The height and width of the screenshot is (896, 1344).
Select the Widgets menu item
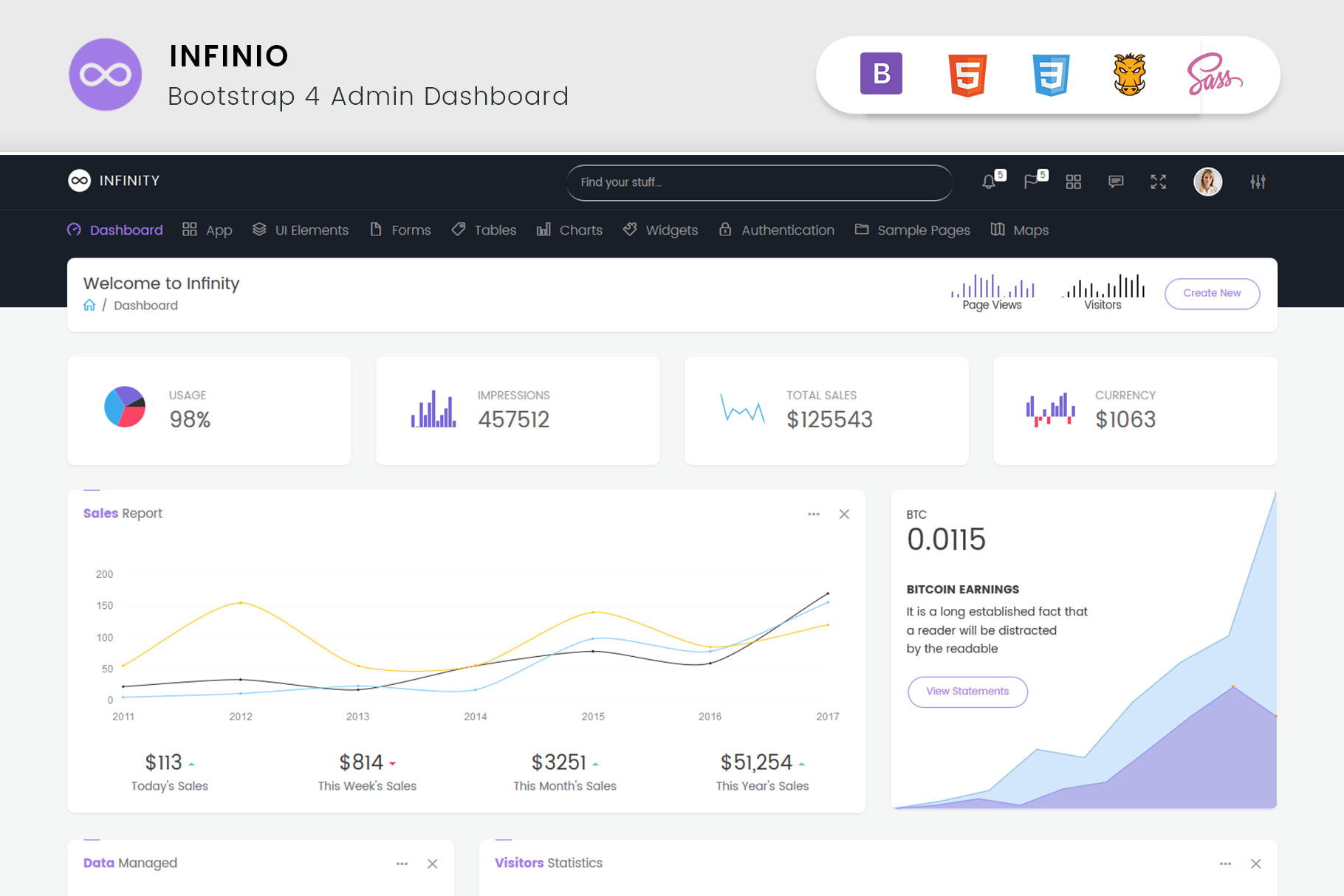(660, 230)
